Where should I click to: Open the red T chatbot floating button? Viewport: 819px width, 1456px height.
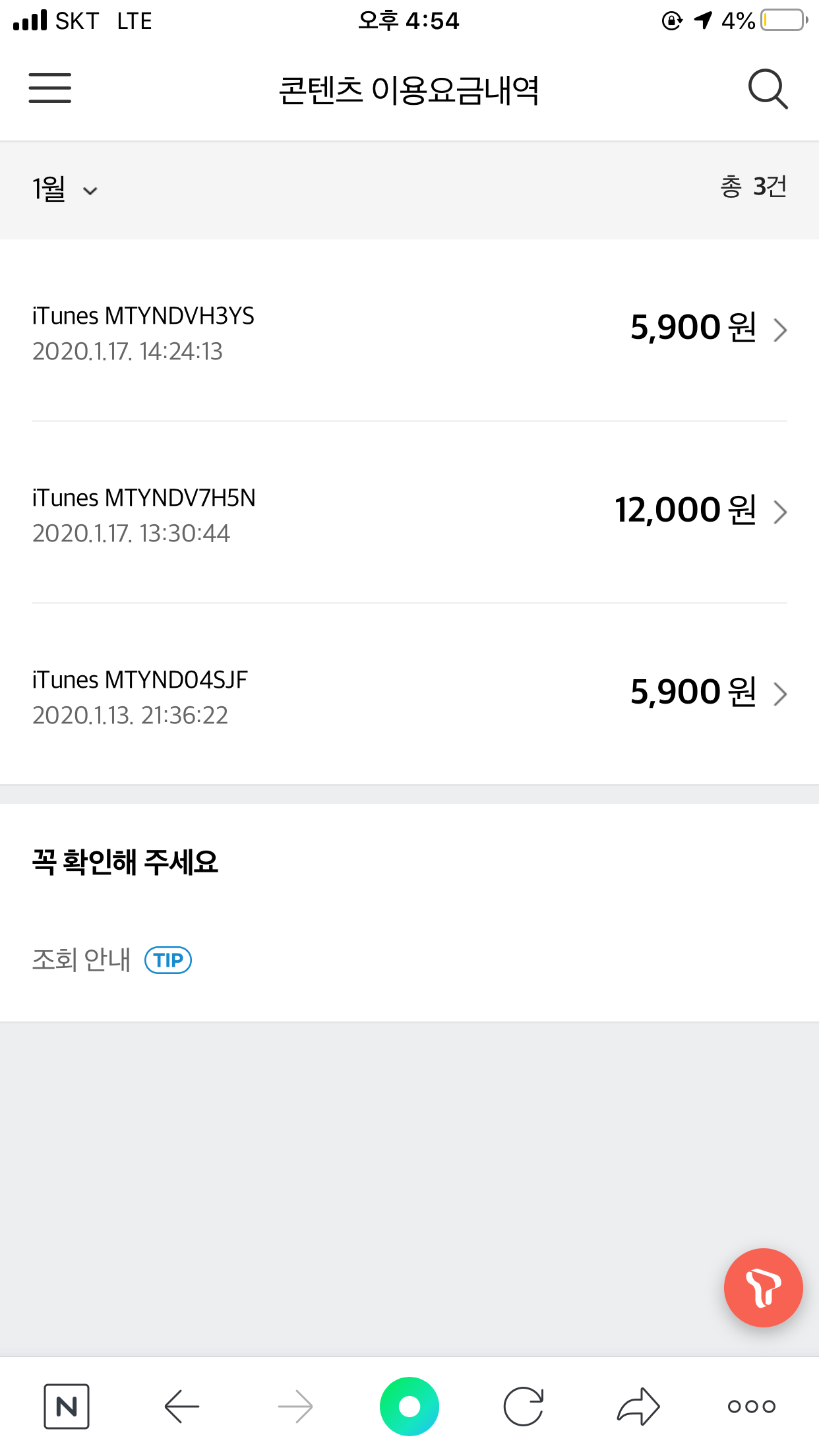pos(763,1287)
